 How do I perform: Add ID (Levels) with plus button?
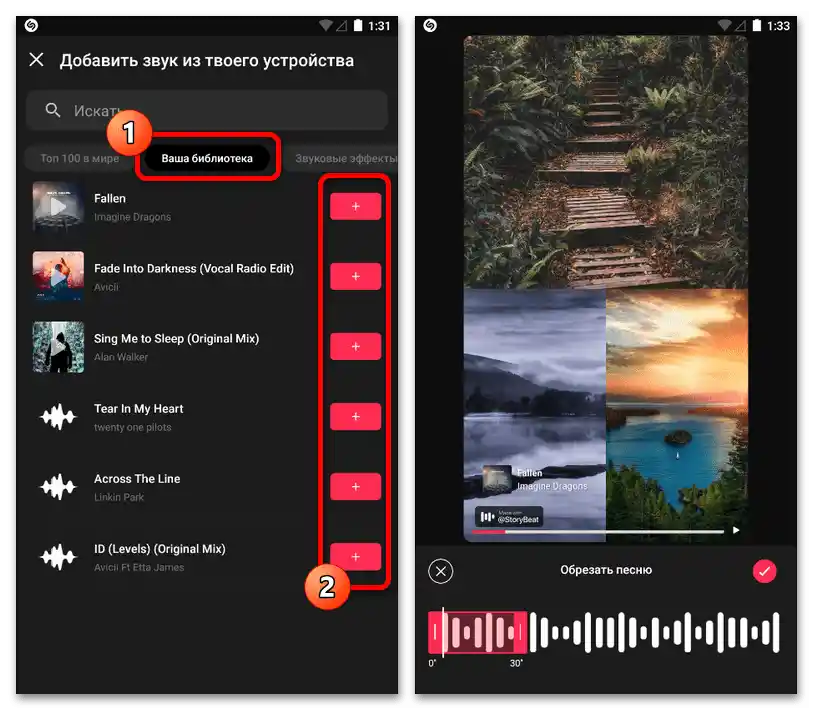pyautogui.click(x=356, y=556)
